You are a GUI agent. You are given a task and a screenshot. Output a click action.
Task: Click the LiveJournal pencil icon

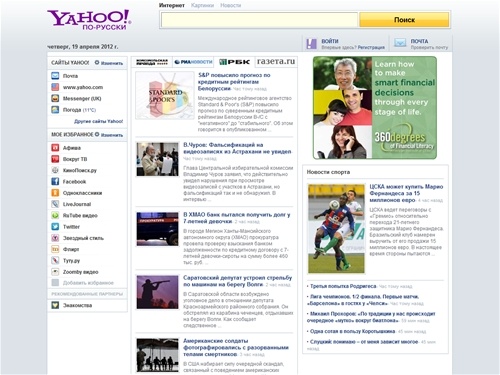point(55,204)
